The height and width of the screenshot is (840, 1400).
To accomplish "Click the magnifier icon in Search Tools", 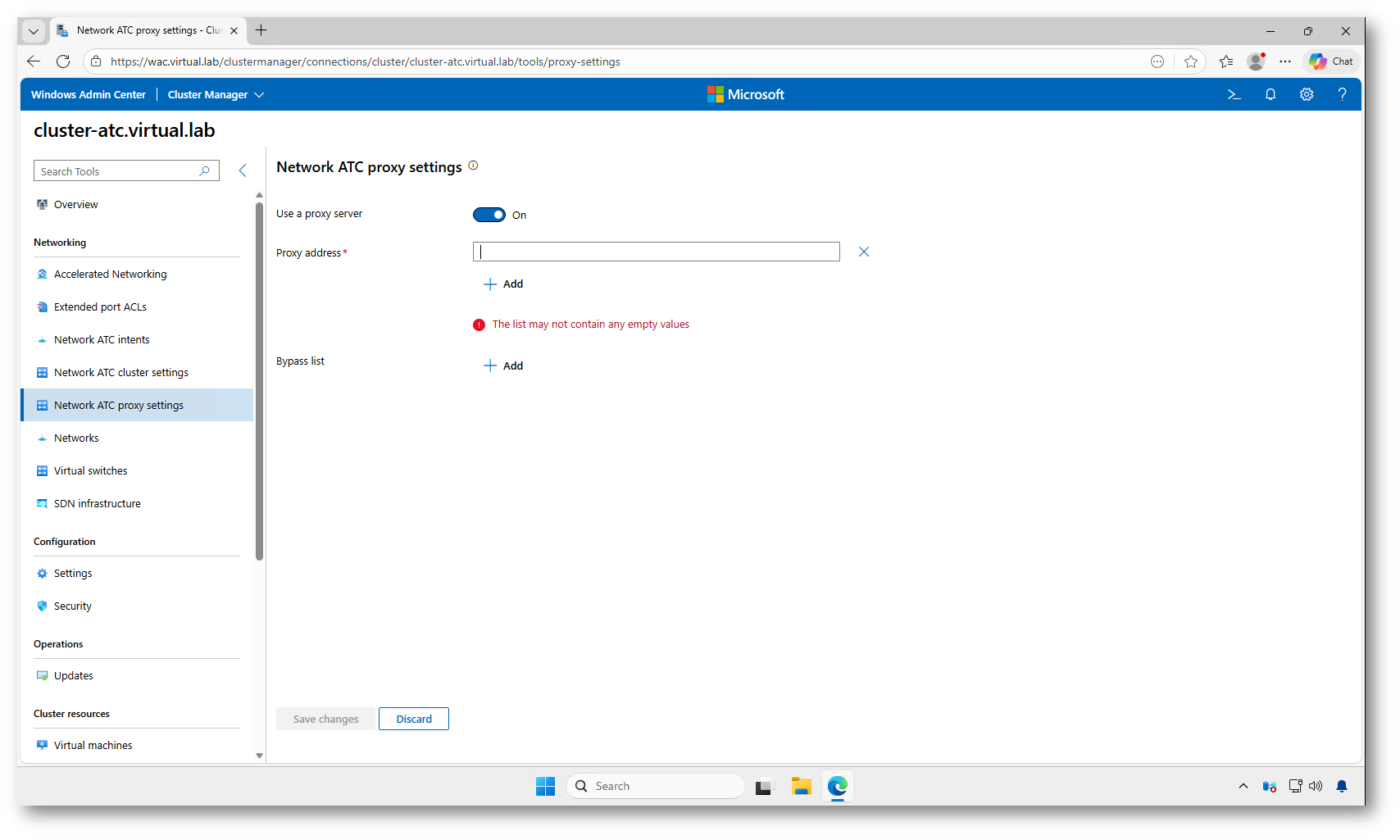I will pyautogui.click(x=205, y=171).
